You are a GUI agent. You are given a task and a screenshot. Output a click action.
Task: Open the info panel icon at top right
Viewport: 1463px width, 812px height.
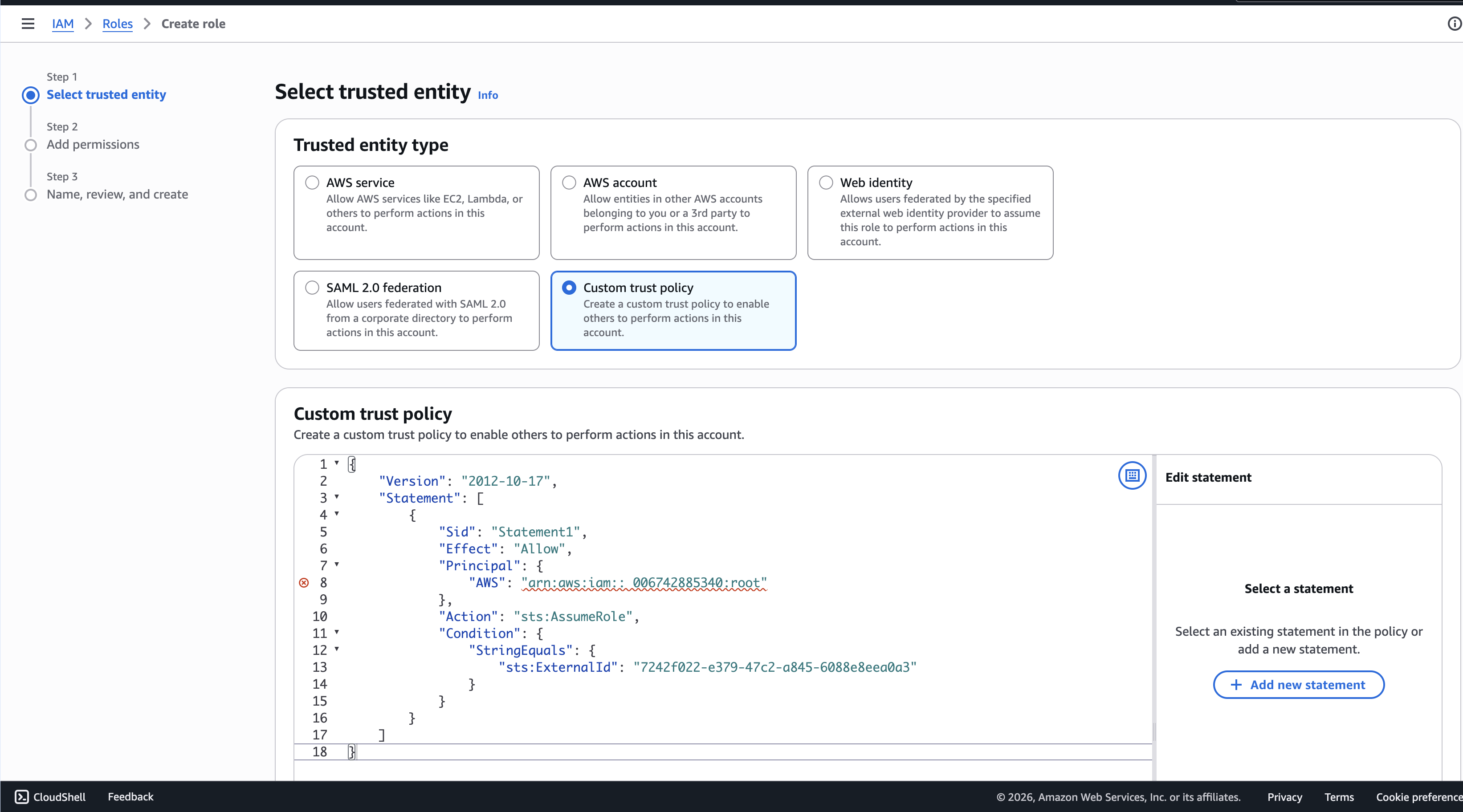pos(1454,24)
